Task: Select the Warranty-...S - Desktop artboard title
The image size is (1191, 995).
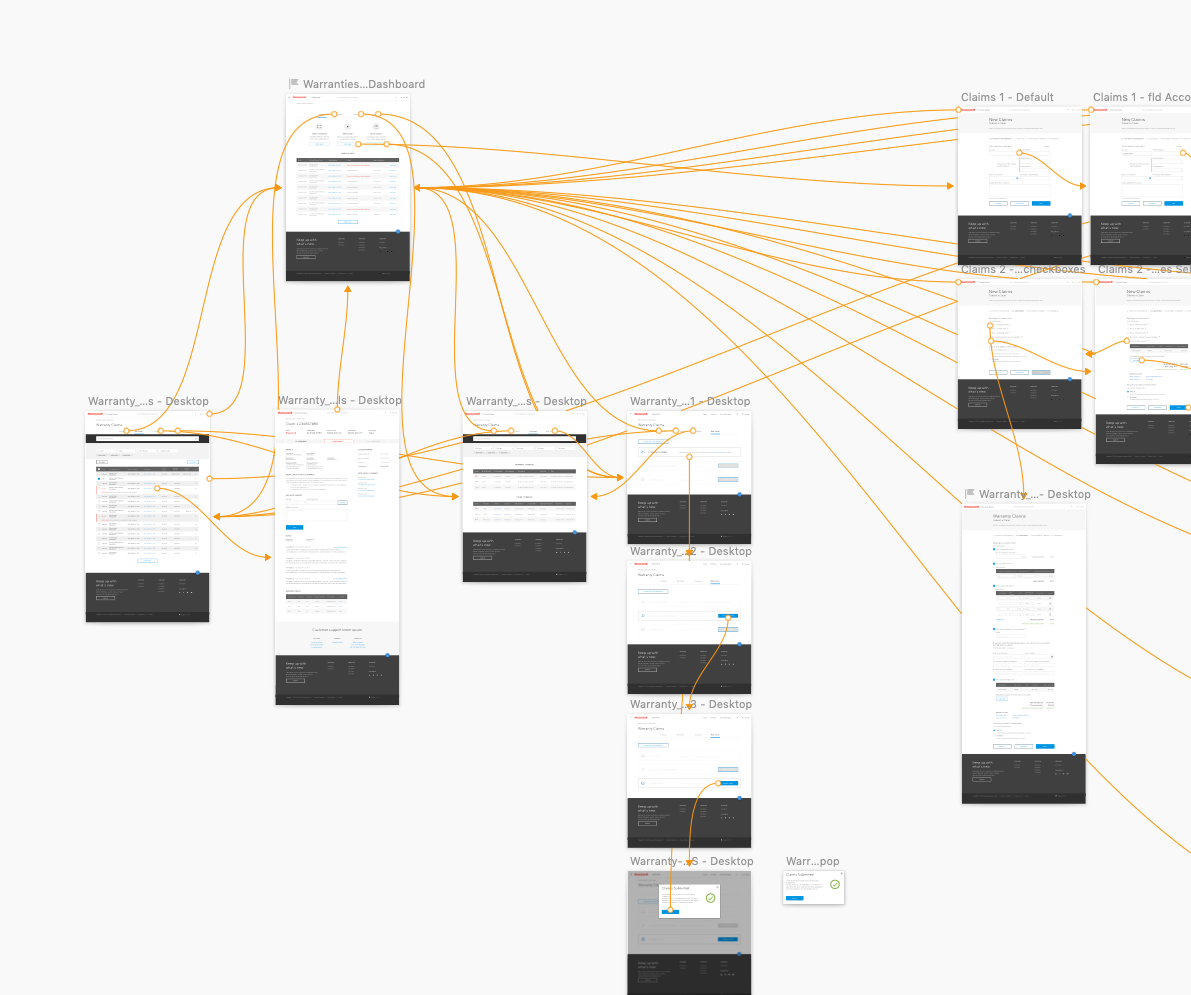Action: [x=691, y=861]
